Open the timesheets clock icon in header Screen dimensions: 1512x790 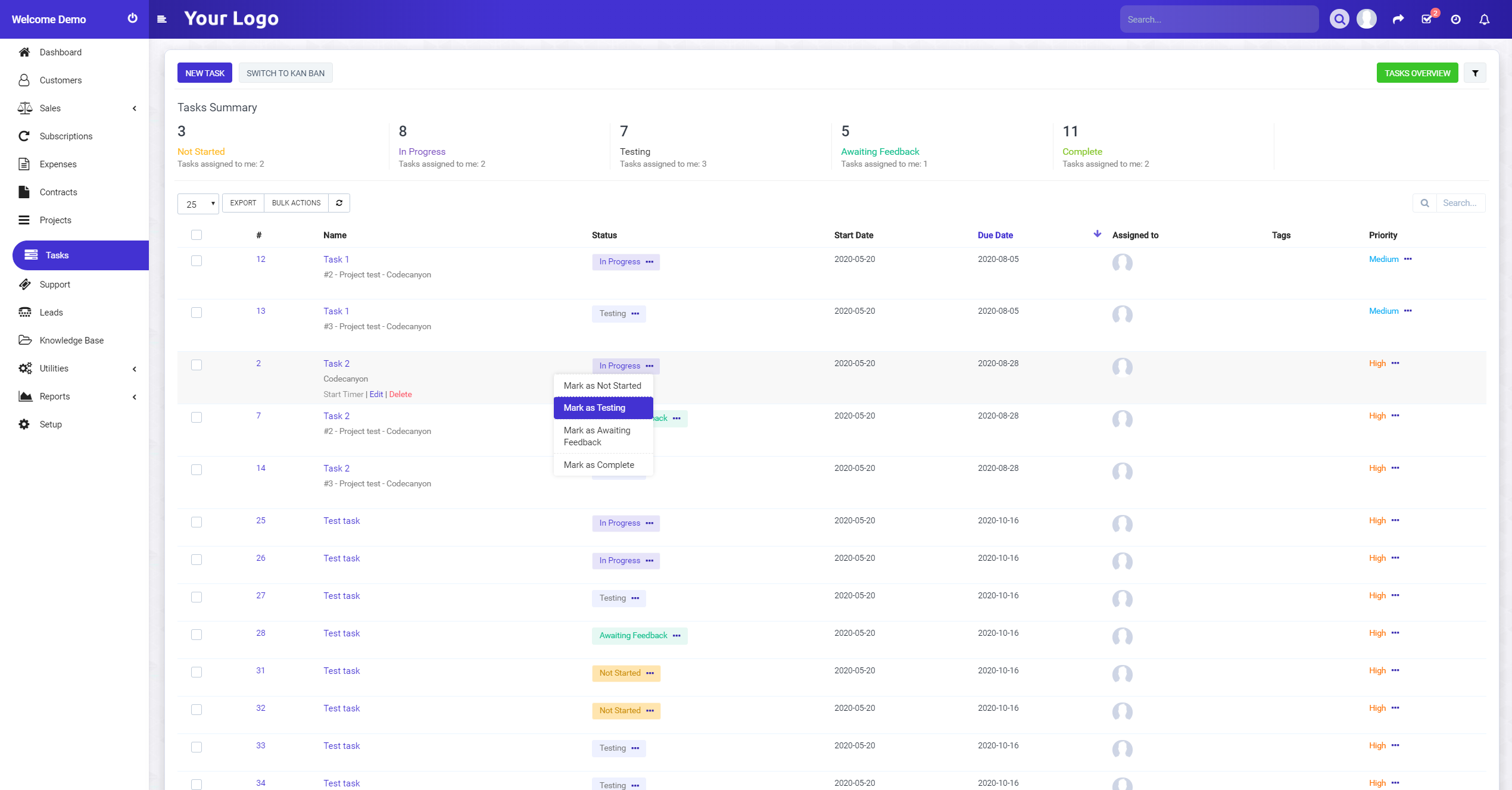[x=1455, y=20]
